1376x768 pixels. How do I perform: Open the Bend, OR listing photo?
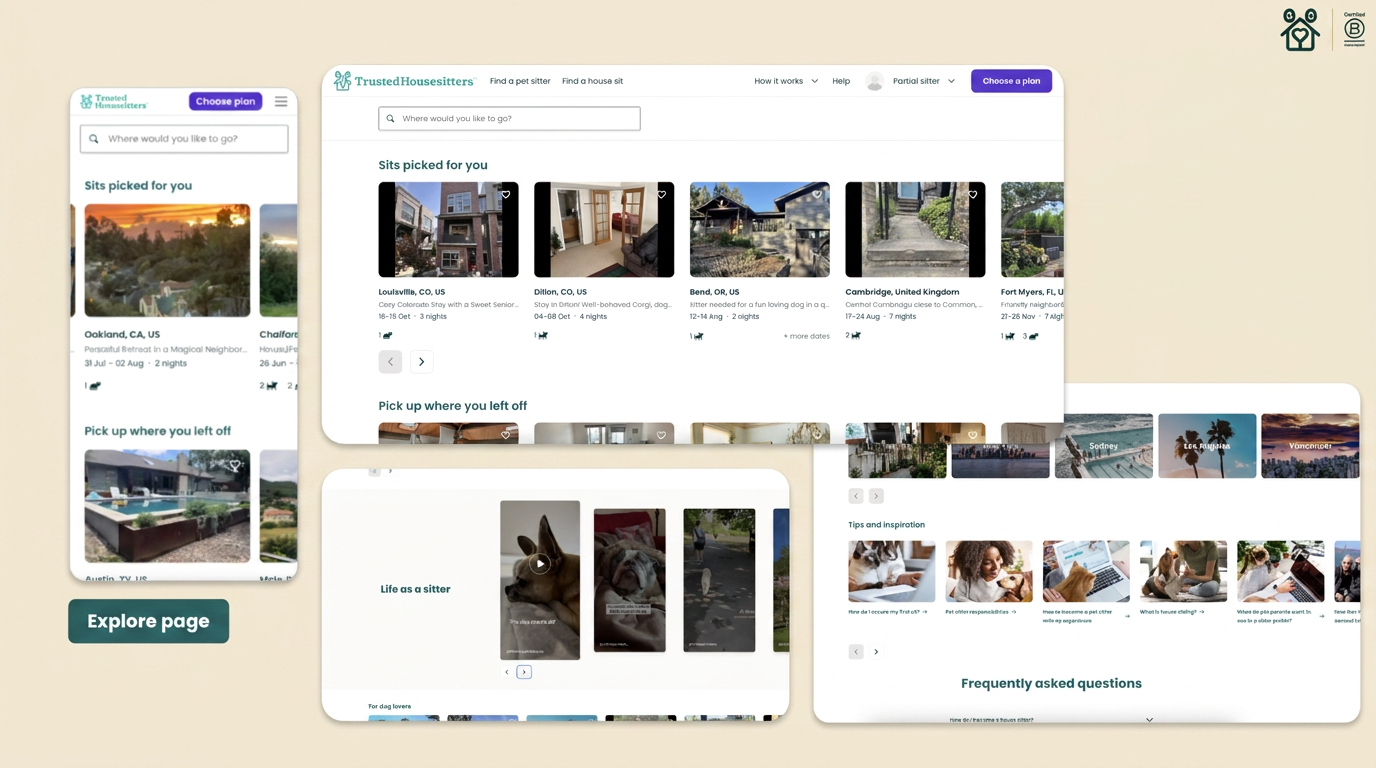pyautogui.click(x=760, y=230)
